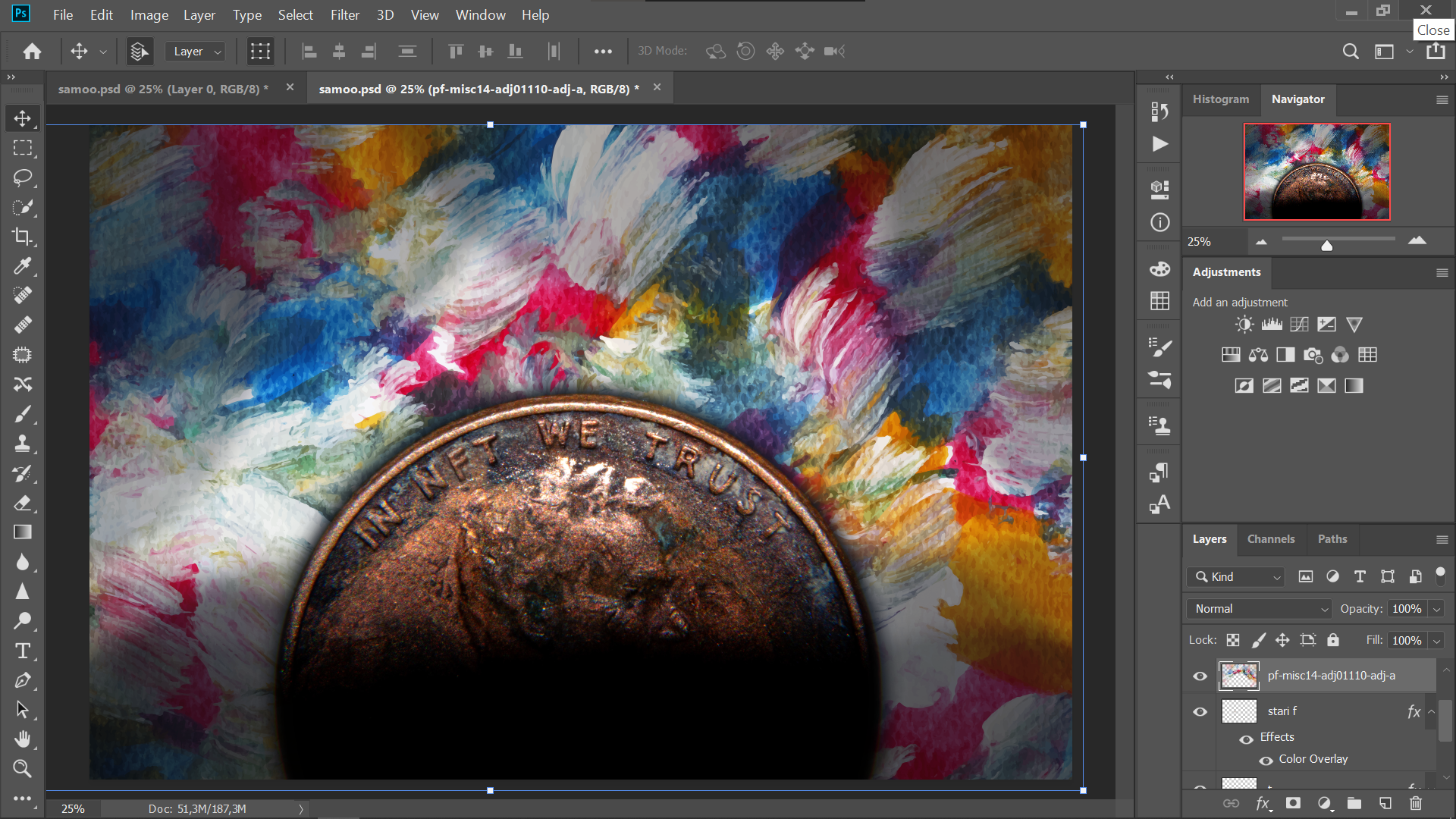Select the Gradient tool
Viewport: 1456px width, 819px height.
click(22, 532)
